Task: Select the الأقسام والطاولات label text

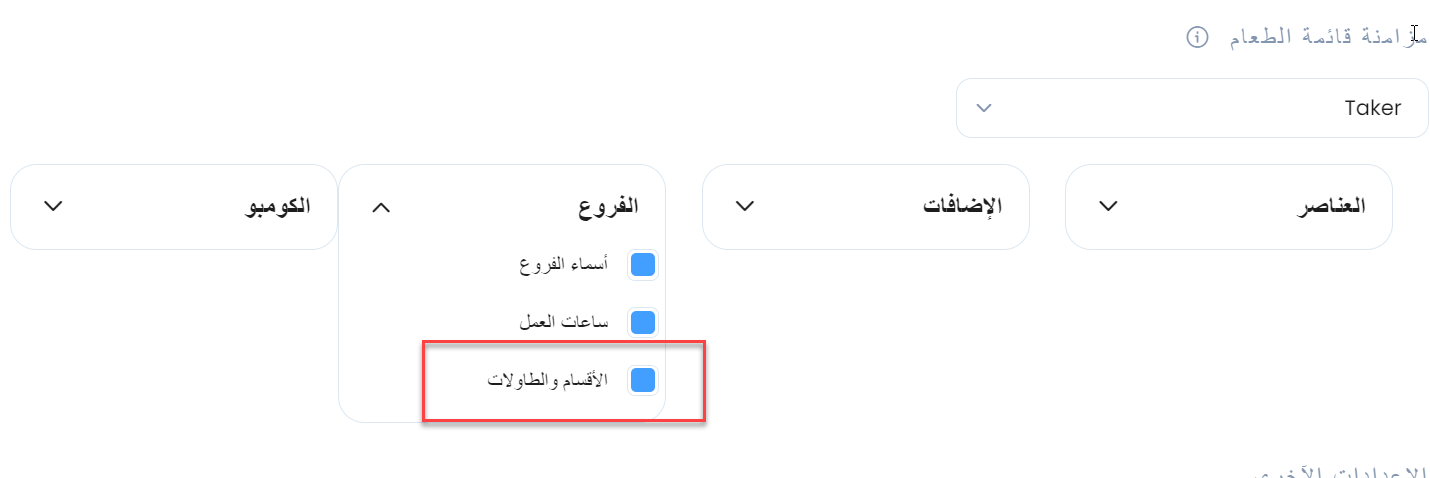Action: 548,381
